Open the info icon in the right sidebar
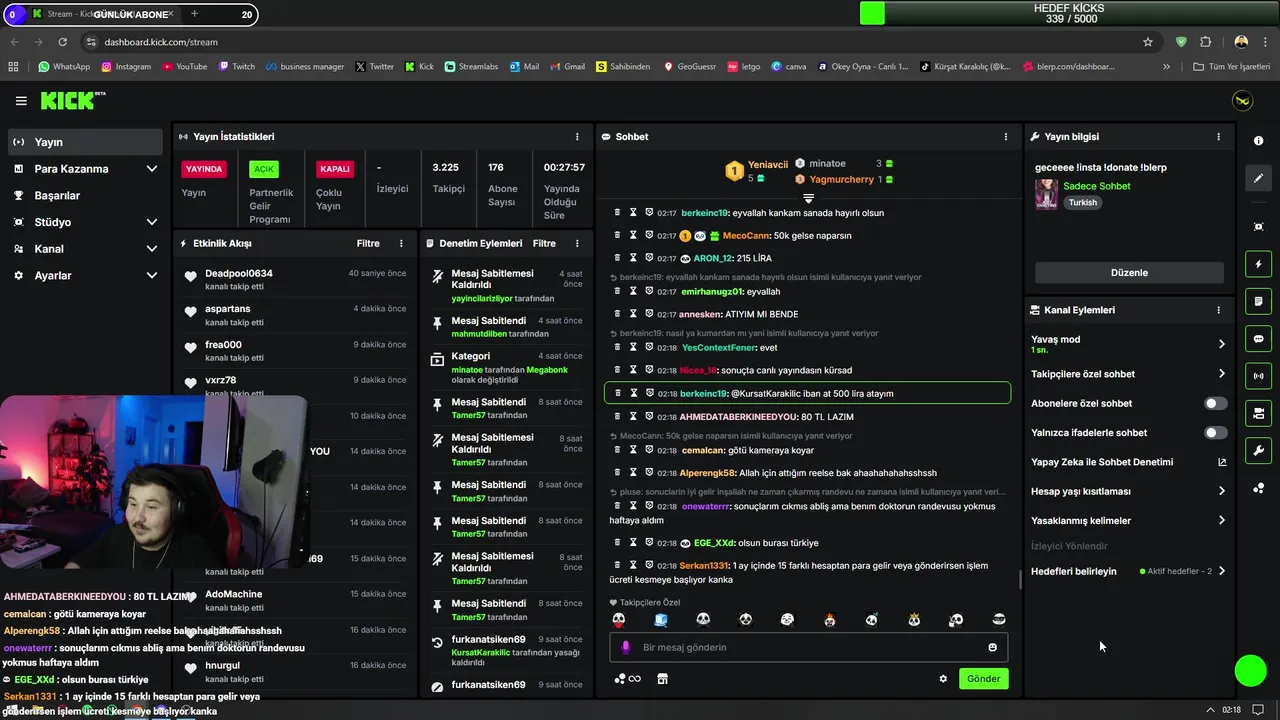The width and height of the screenshot is (1280, 720). click(1258, 141)
